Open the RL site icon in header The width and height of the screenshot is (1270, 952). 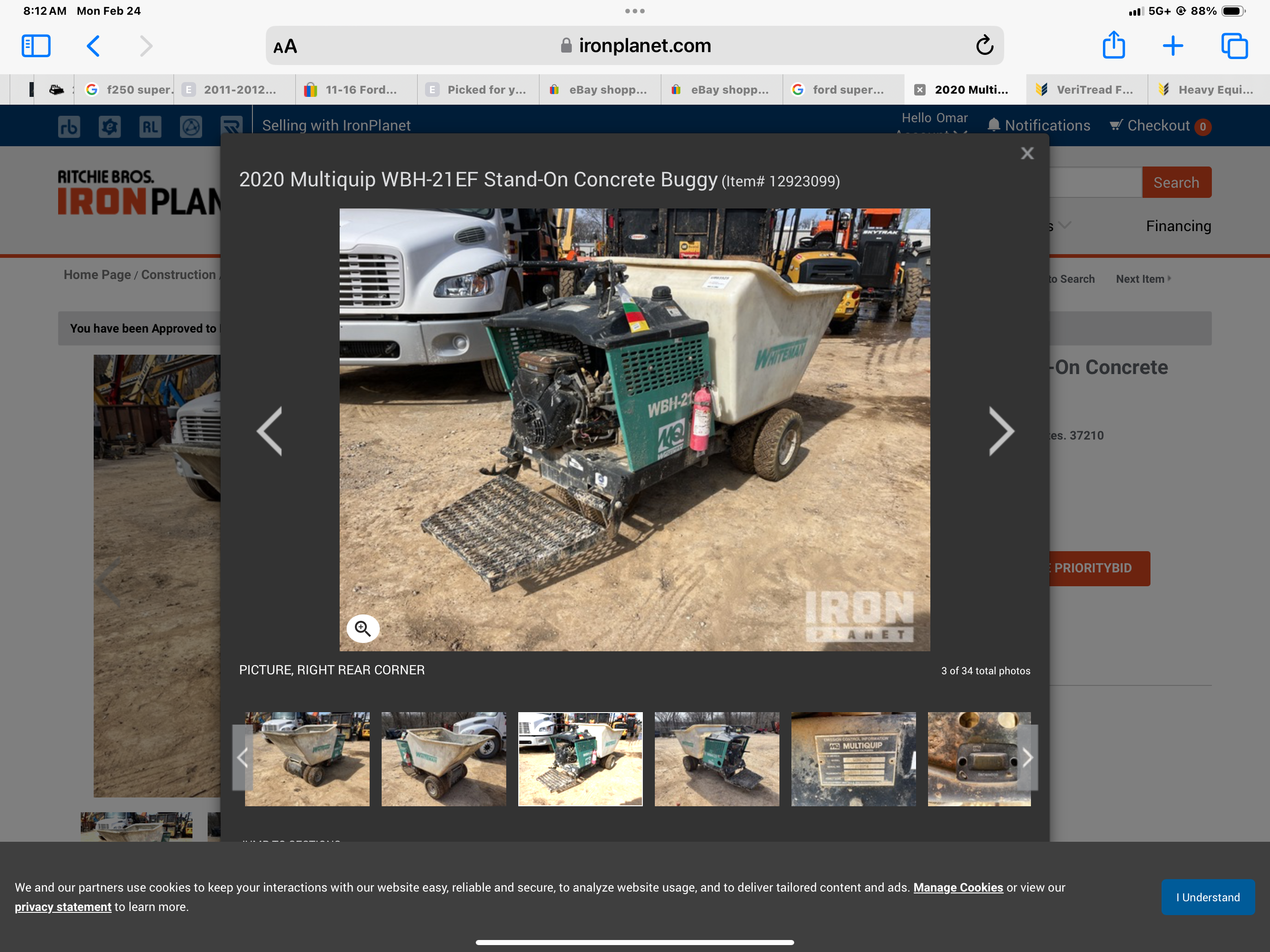(150, 126)
